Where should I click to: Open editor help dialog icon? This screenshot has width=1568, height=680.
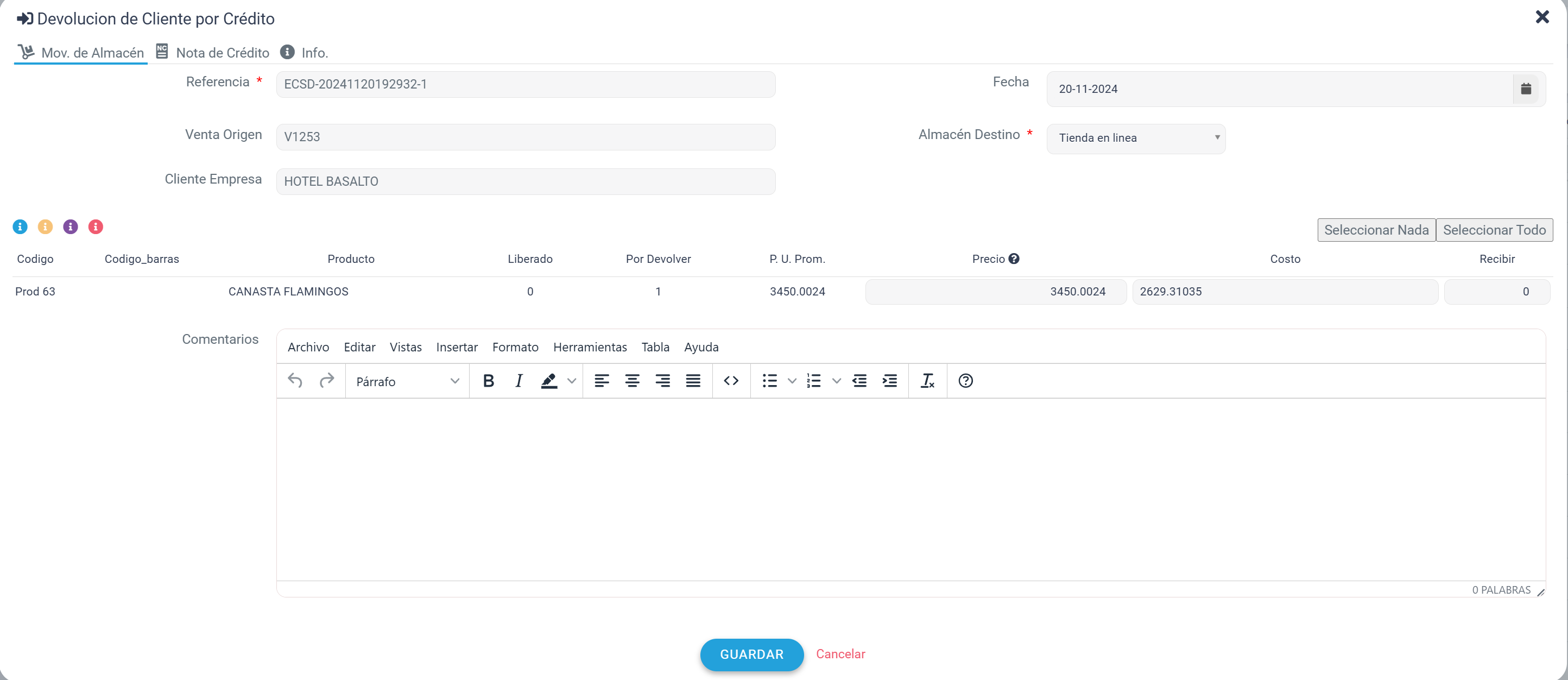coord(965,381)
